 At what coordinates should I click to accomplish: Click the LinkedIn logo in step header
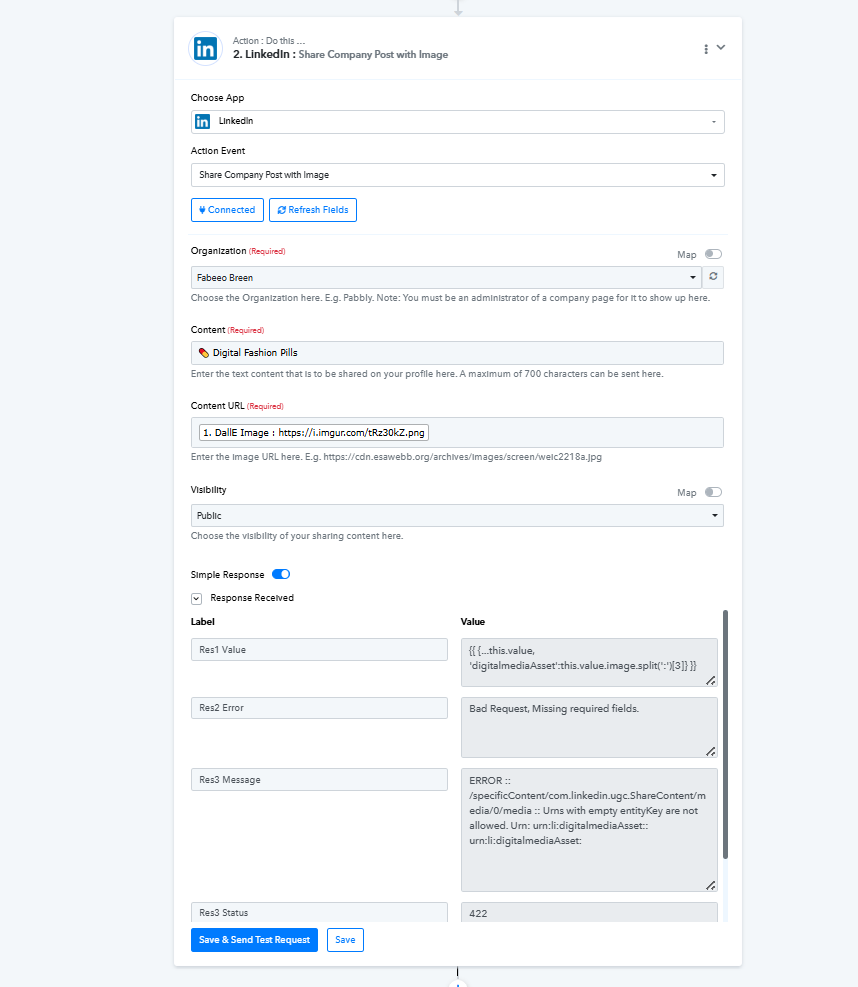[x=205, y=48]
